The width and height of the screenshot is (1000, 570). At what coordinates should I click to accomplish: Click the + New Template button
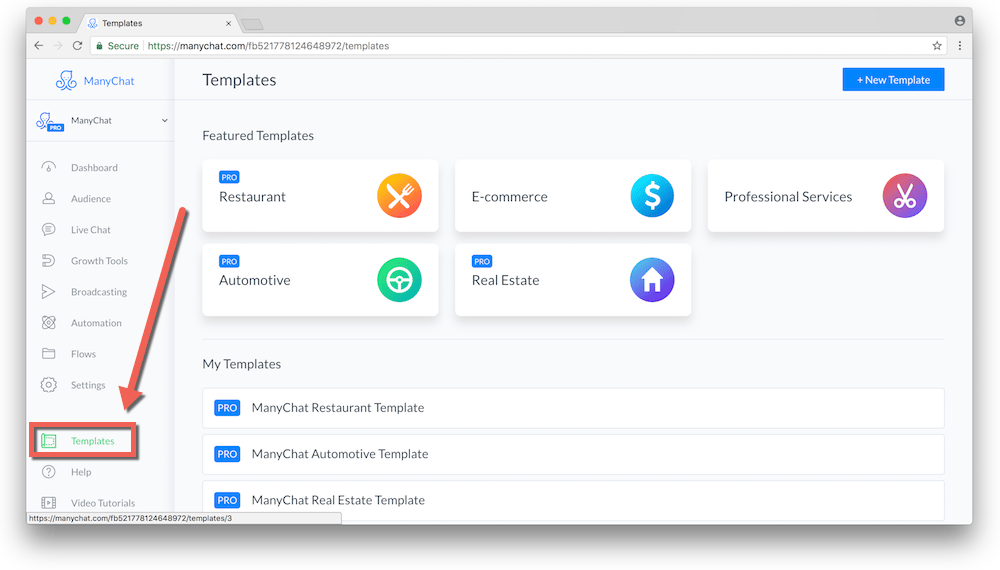pos(893,80)
